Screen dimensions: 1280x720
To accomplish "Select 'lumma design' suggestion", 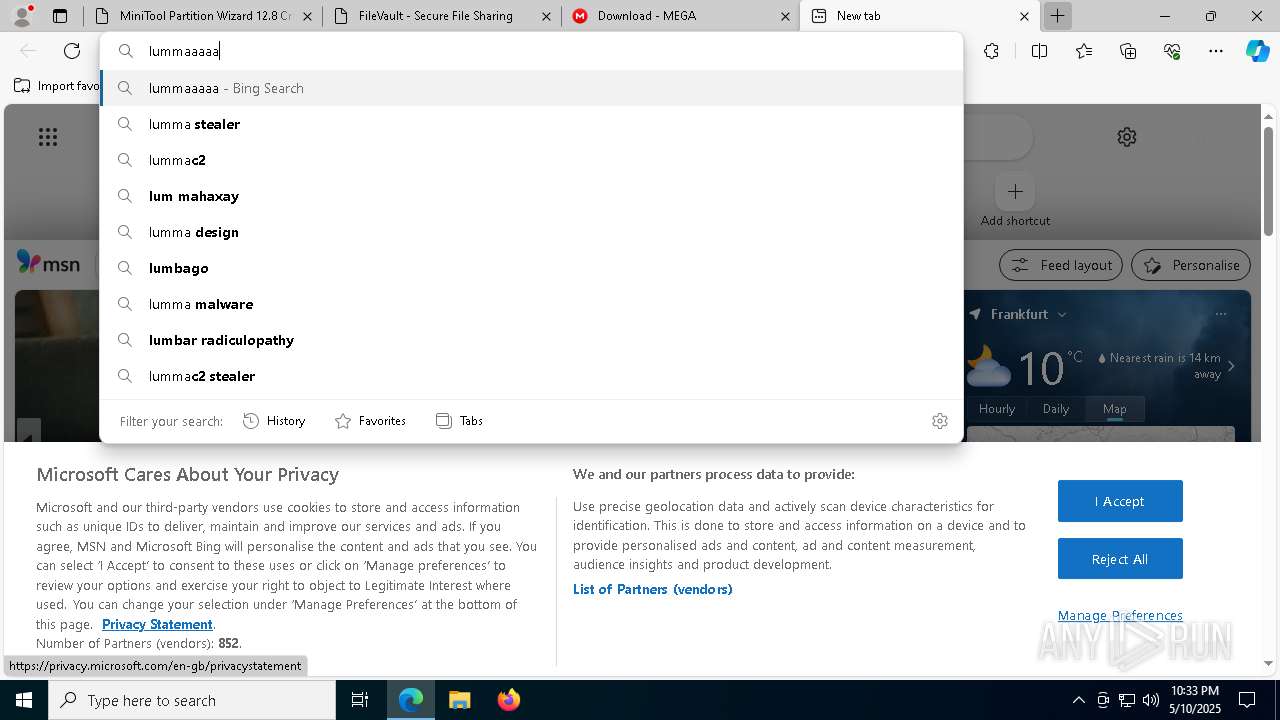I will 531,232.
